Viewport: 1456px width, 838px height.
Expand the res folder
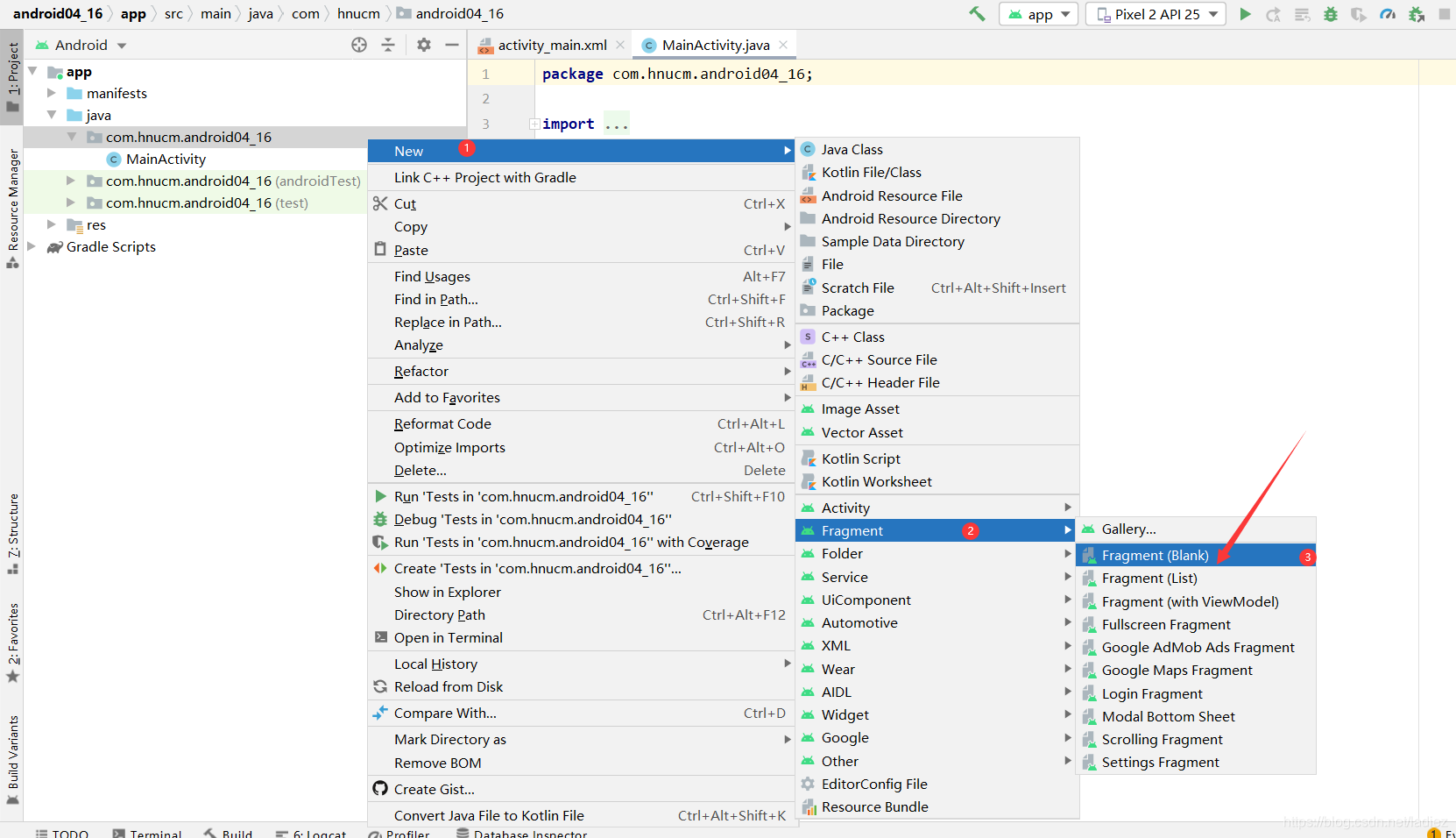(51, 224)
